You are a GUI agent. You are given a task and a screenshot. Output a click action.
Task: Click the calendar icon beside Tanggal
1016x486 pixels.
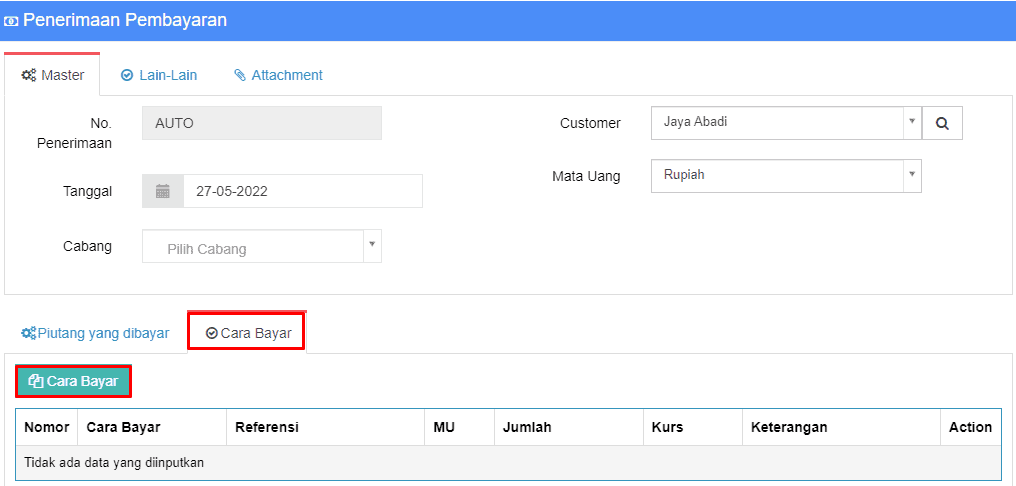click(x=163, y=191)
